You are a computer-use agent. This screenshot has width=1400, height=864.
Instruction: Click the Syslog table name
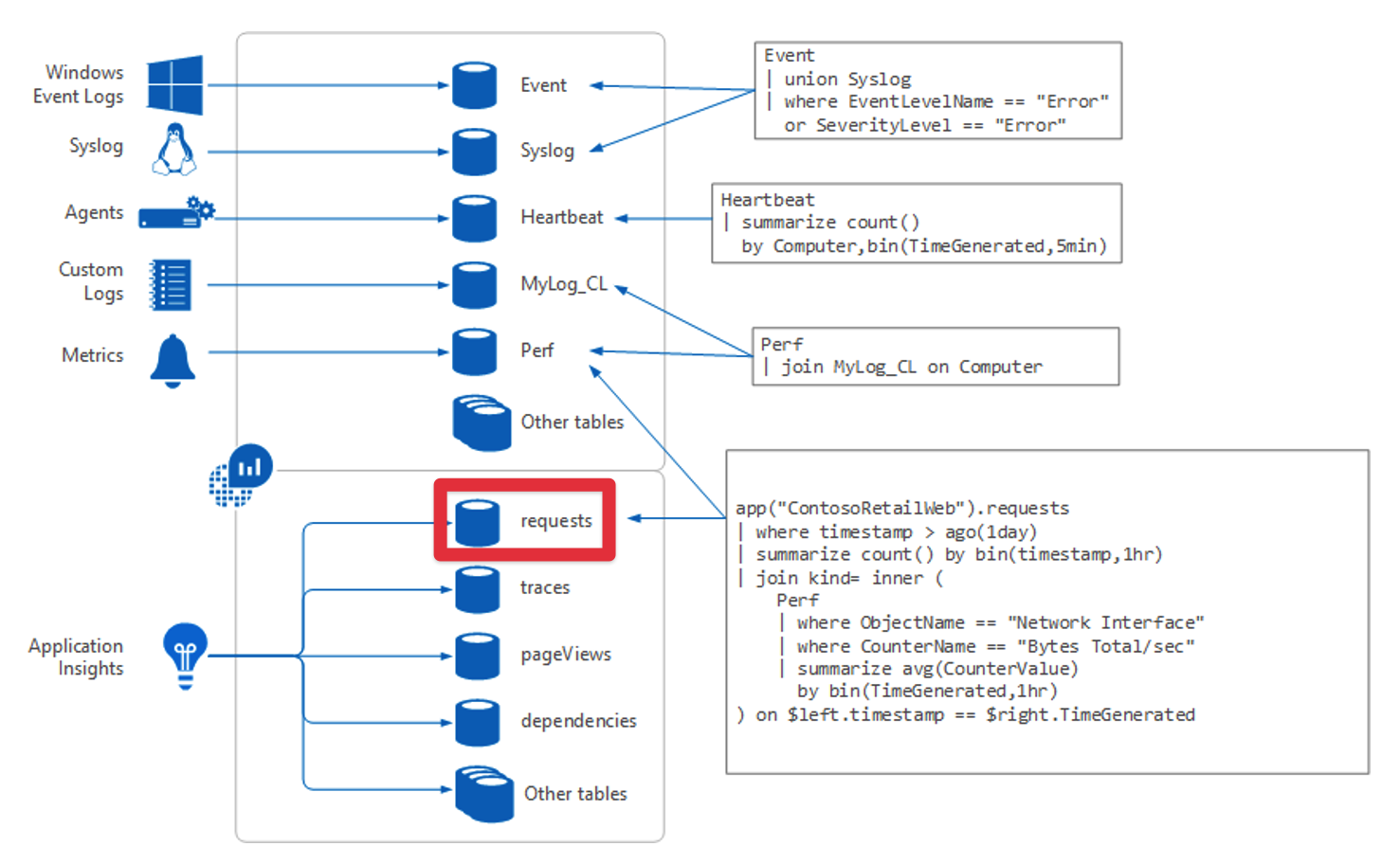(547, 151)
